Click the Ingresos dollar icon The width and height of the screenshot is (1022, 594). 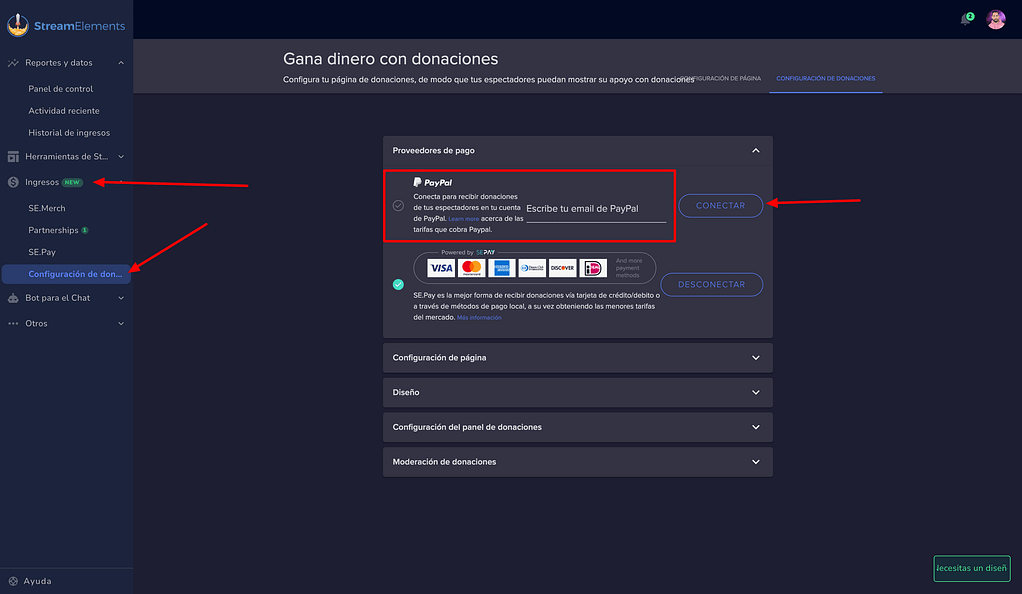point(13,182)
